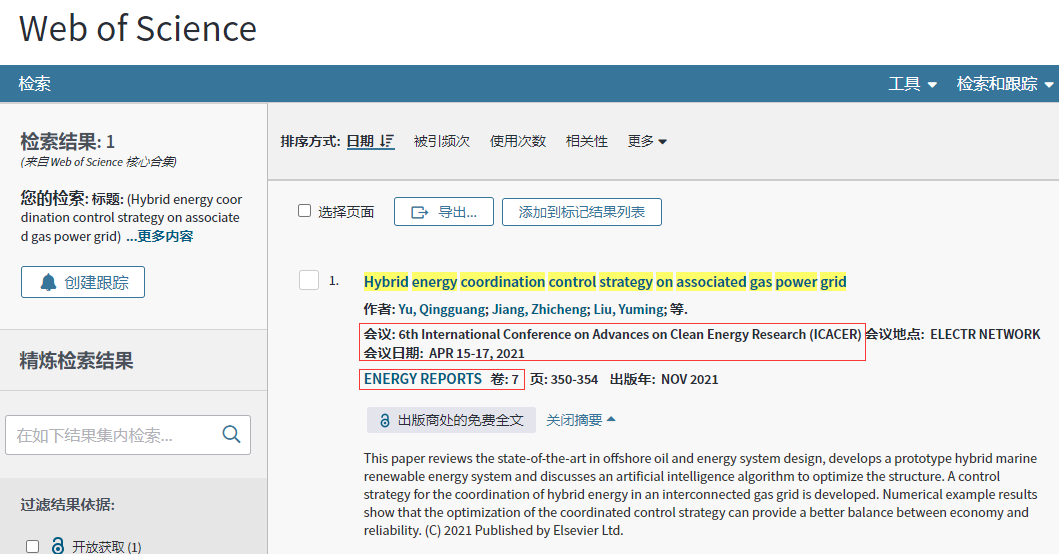Sort results by 被引频次
Image resolution: width=1059 pixels, height=554 pixels.
pyautogui.click(x=442, y=141)
